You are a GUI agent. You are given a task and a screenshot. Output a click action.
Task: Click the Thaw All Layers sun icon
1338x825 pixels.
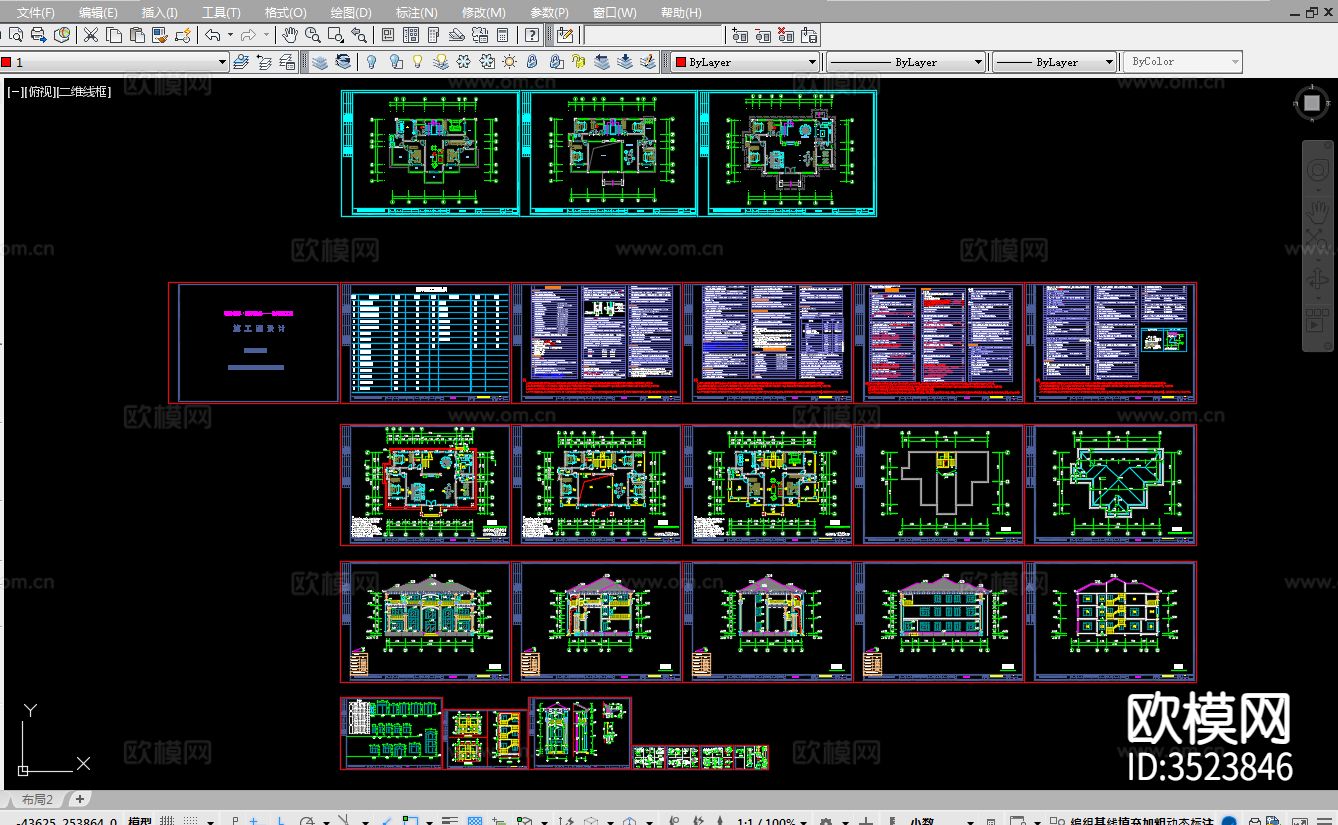click(x=510, y=62)
